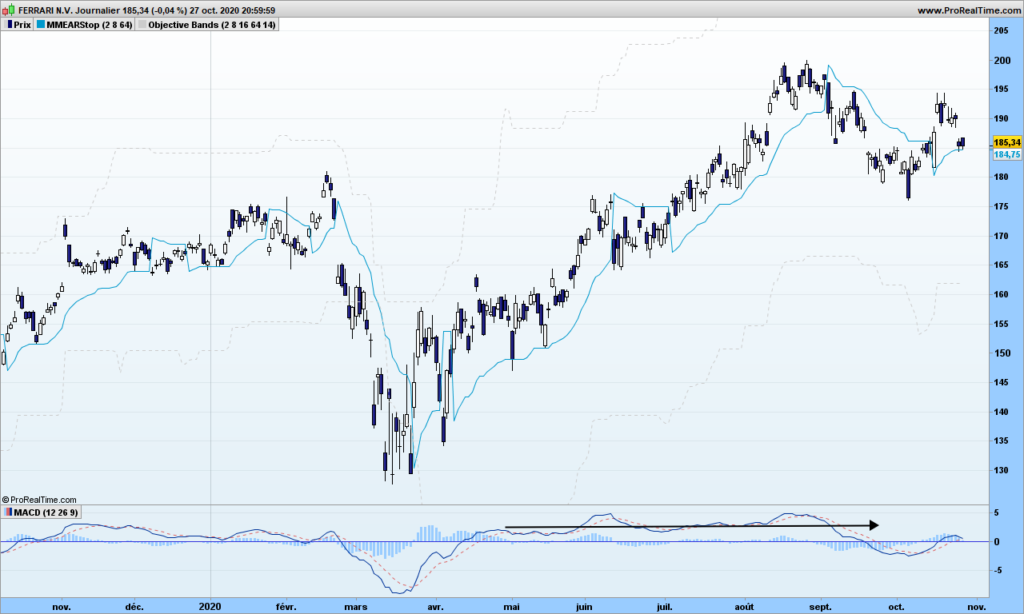Viewport: 1024px width, 614px height.
Task: Click the mars label on time axis
Action: 356,607
